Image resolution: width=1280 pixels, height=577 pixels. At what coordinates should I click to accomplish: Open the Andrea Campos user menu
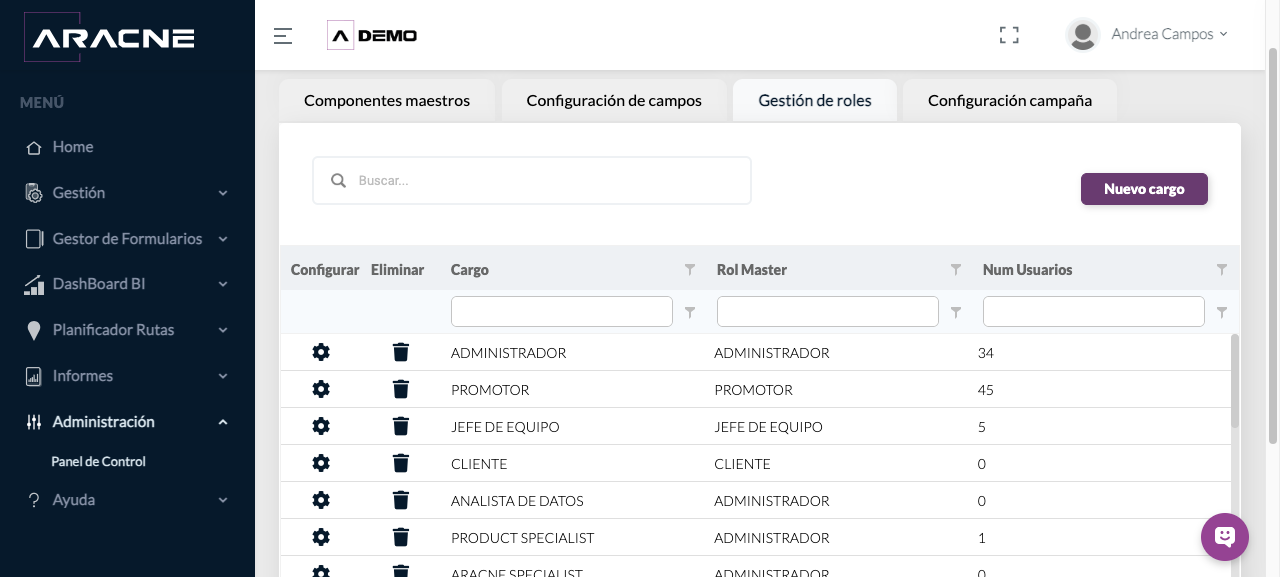pyautogui.click(x=1169, y=34)
